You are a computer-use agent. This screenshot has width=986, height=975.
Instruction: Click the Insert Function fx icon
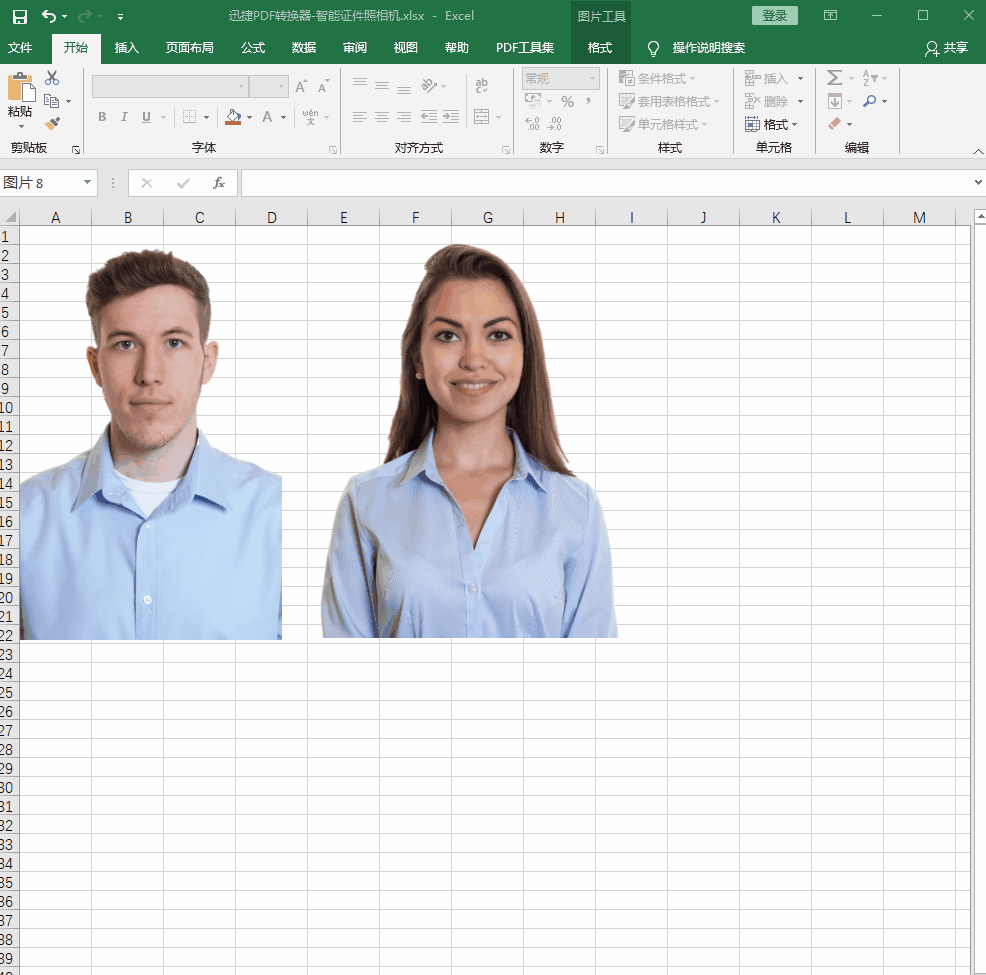tap(219, 183)
